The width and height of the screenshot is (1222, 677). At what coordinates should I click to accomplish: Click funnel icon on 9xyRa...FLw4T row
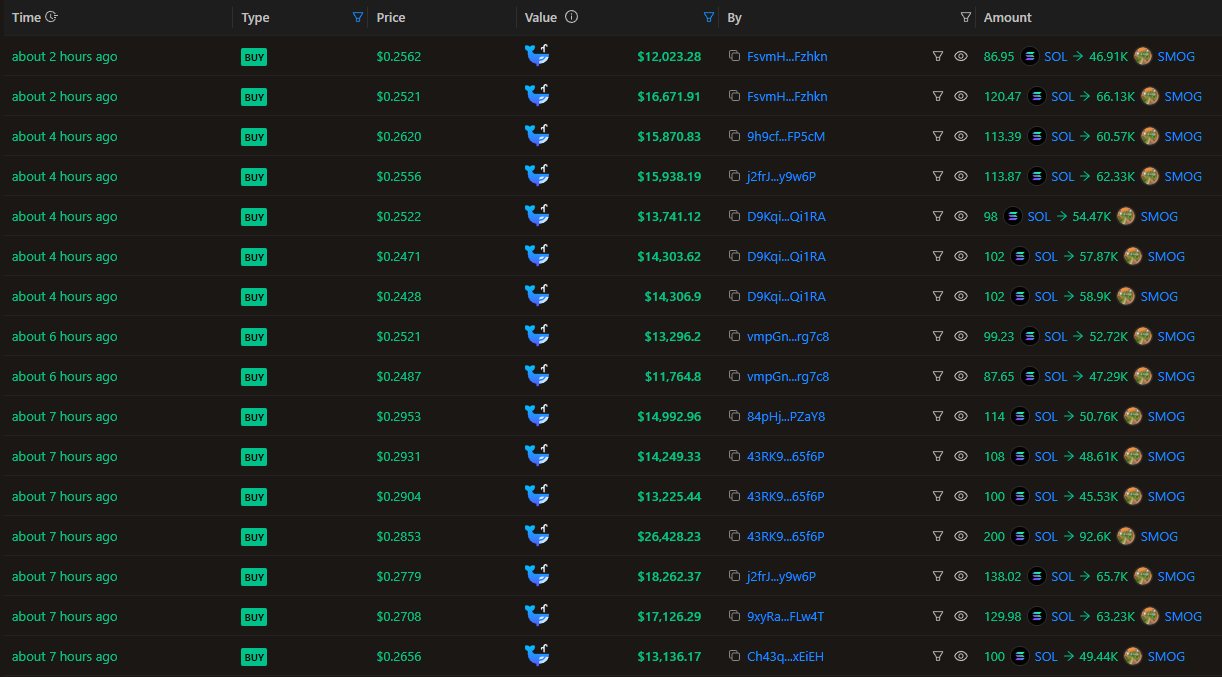[938, 617]
